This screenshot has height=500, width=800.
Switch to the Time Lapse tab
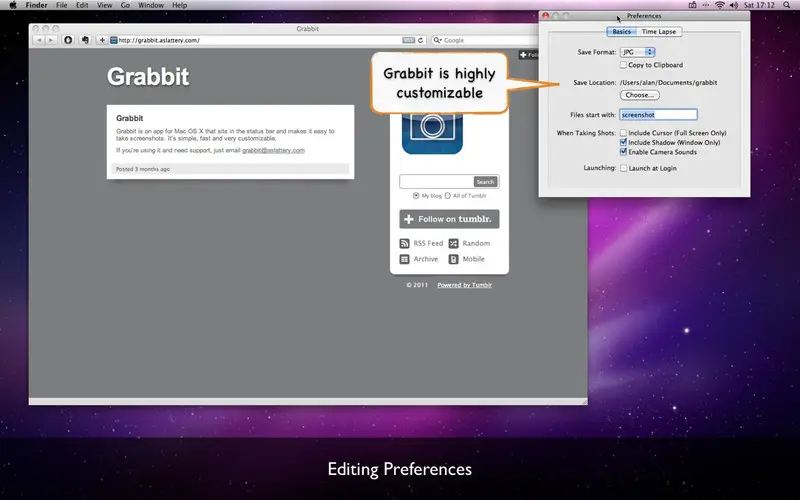[x=659, y=32]
